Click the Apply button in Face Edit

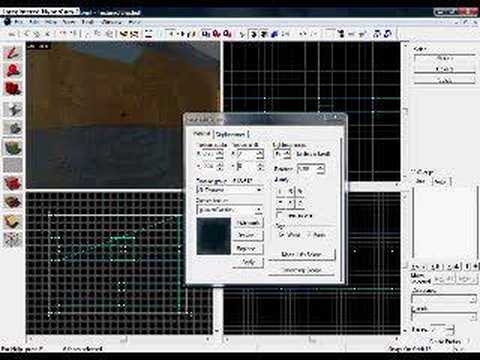(248, 262)
